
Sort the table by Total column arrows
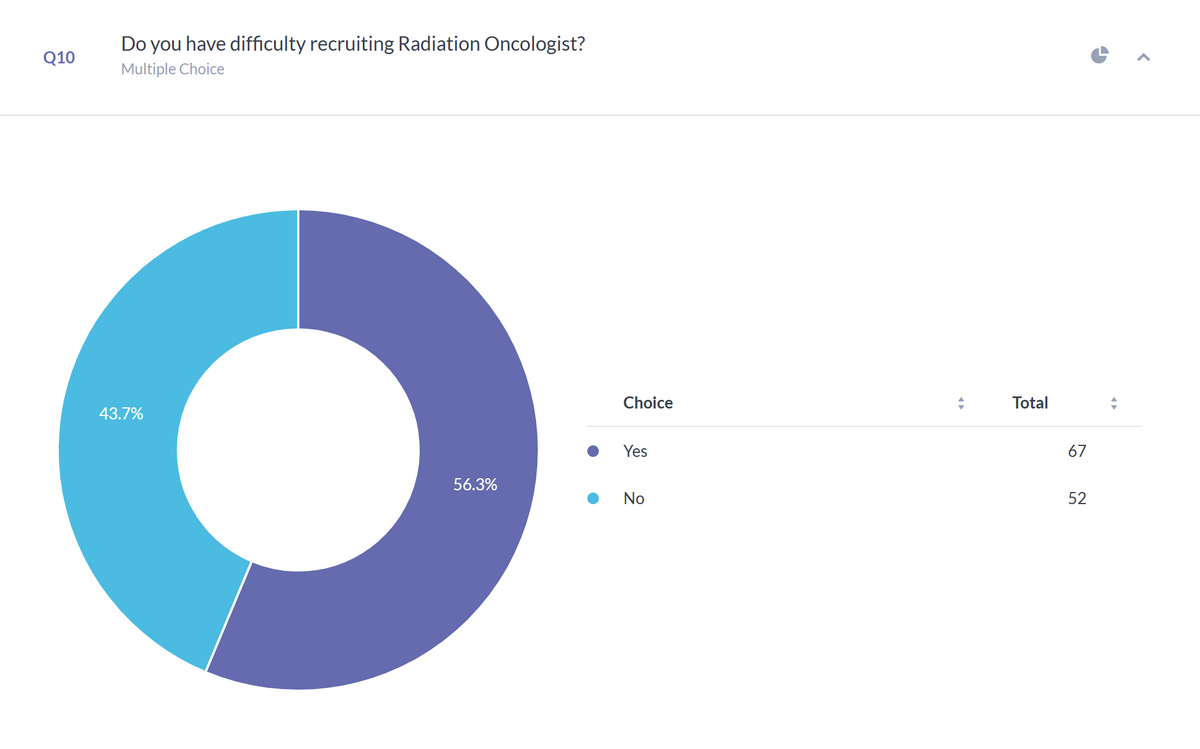[1114, 404]
